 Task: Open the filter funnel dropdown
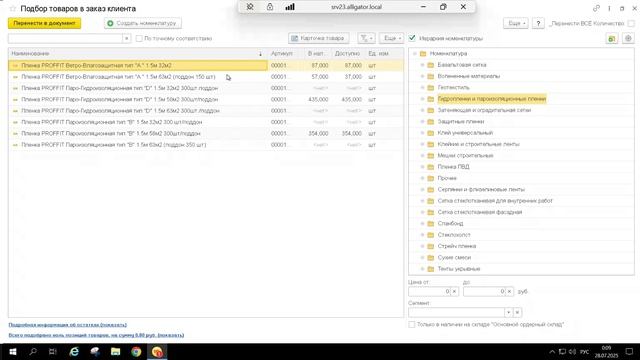point(366,38)
